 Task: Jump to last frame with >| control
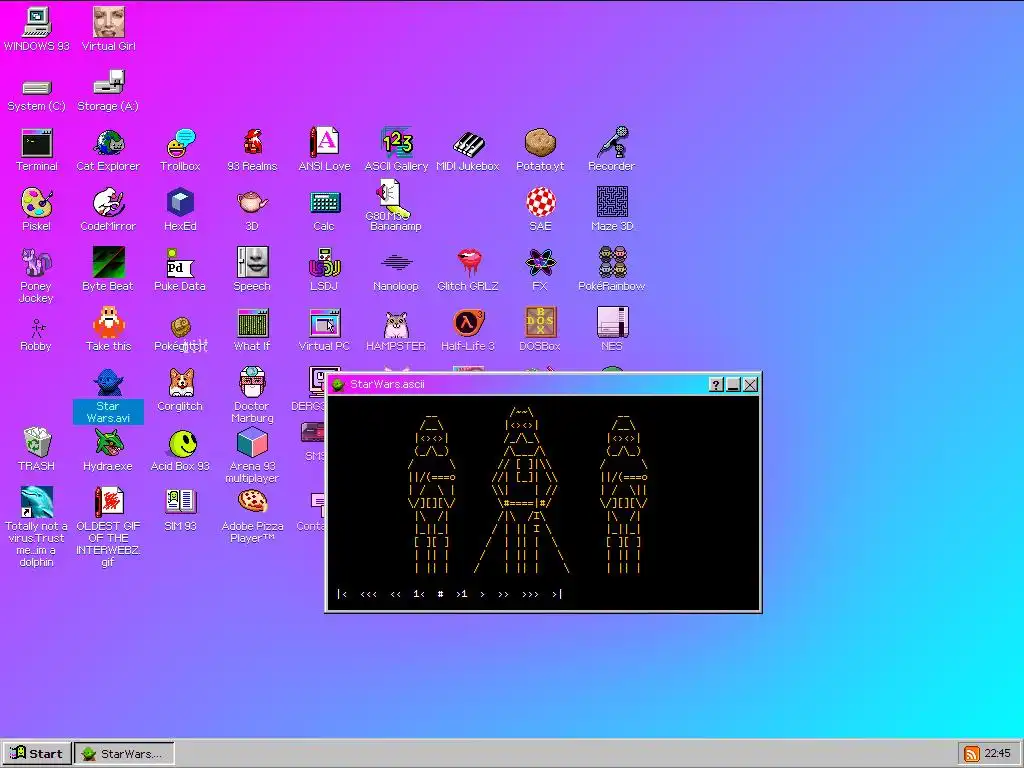point(556,594)
